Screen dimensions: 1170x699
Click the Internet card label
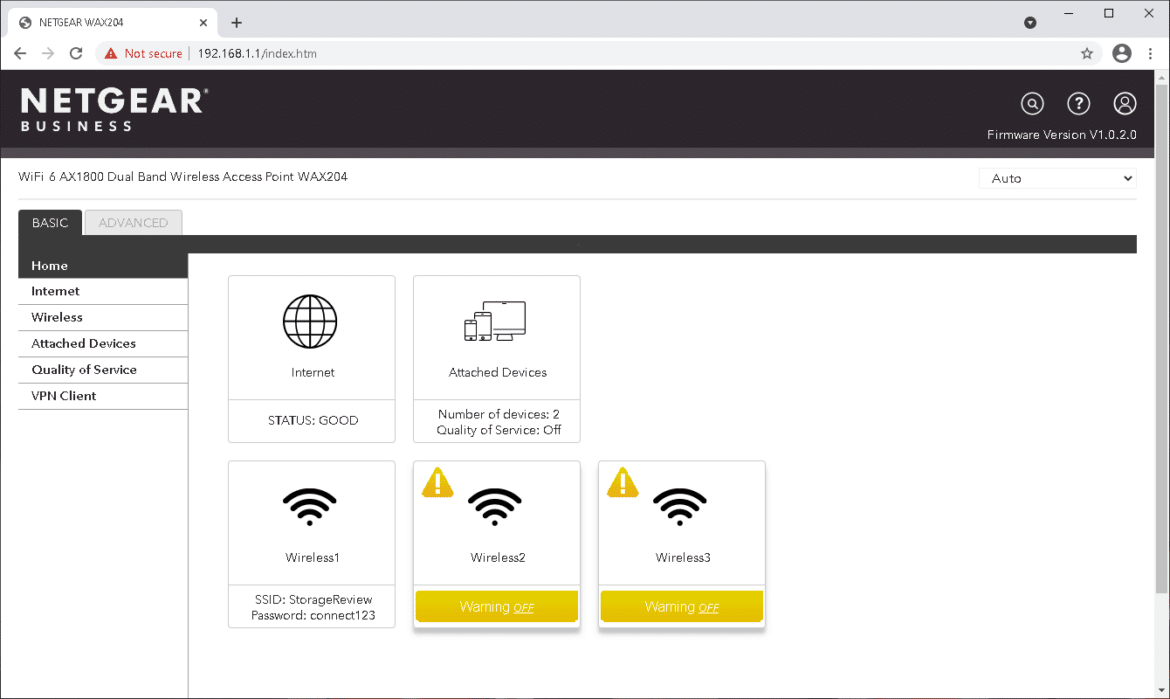(x=313, y=372)
